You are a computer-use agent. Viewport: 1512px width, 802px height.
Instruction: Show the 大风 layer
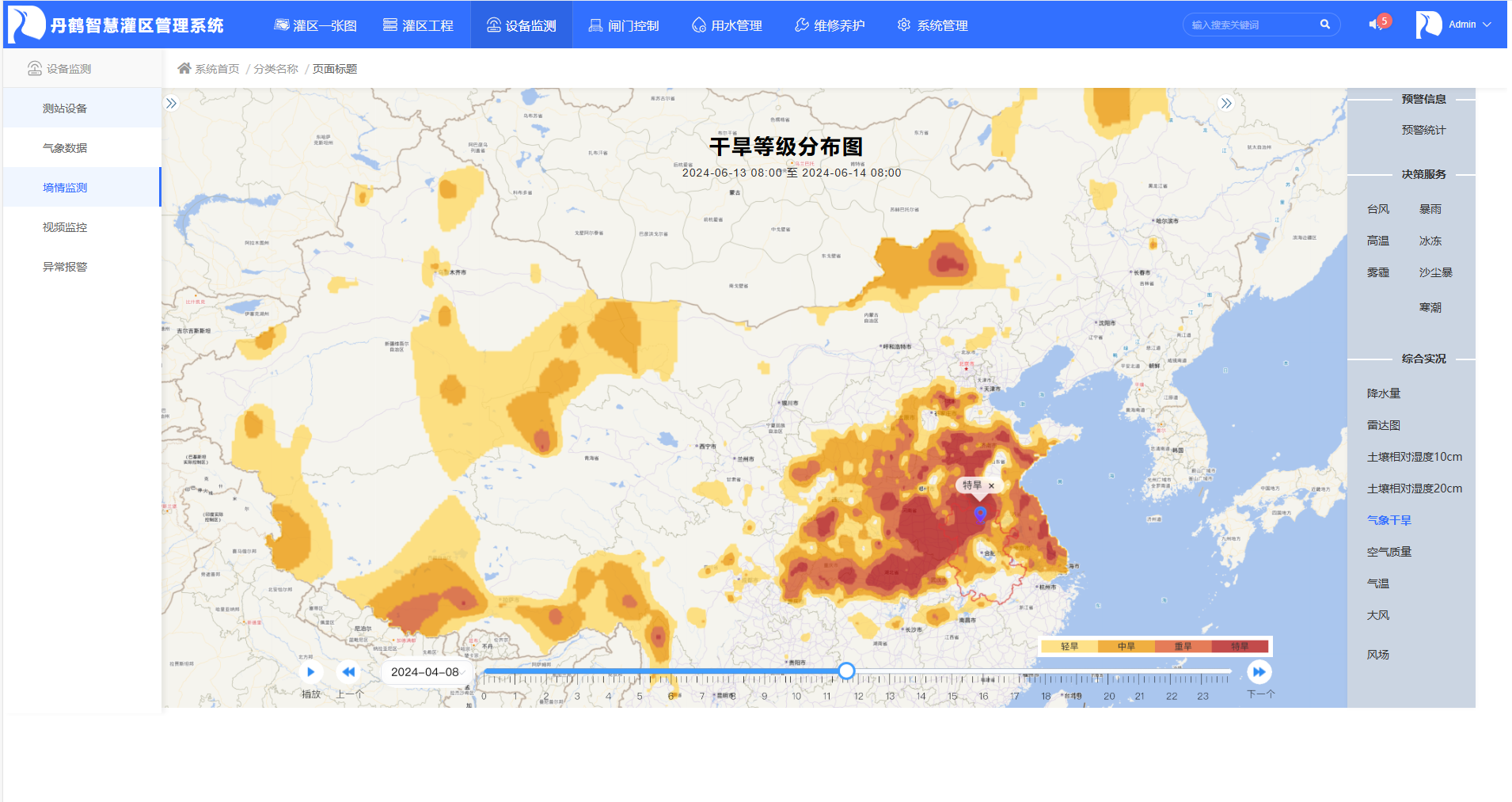click(x=1378, y=615)
